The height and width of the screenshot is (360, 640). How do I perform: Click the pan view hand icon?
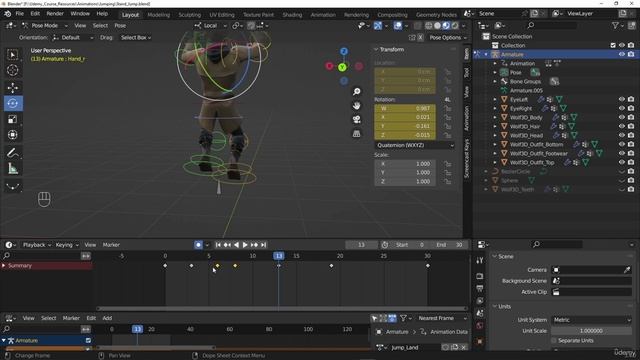357,106
